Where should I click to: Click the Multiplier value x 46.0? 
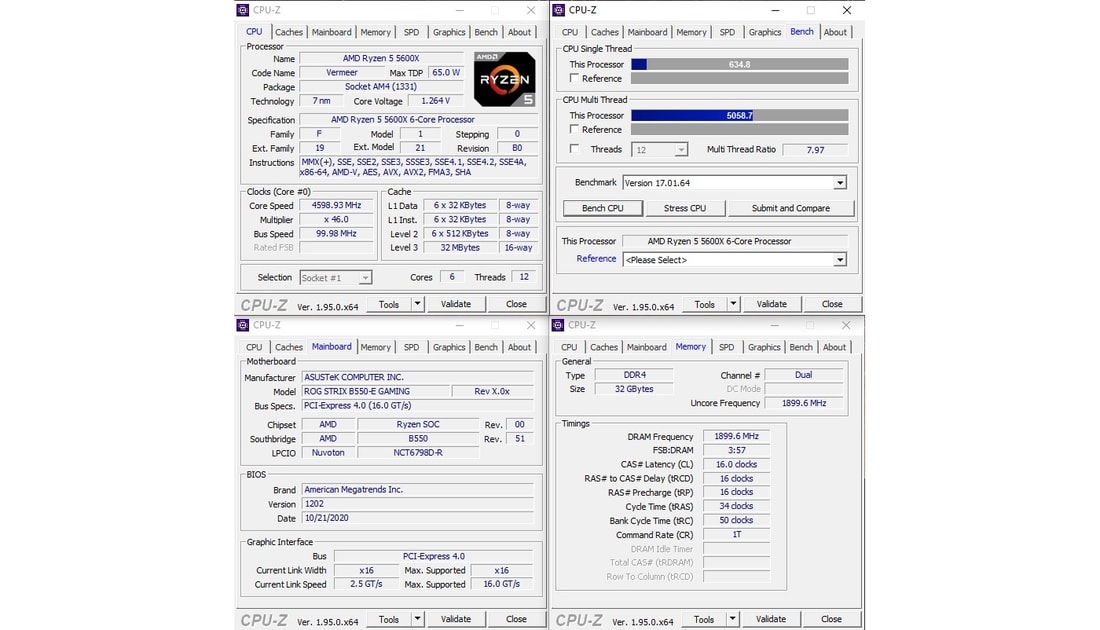pos(336,220)
